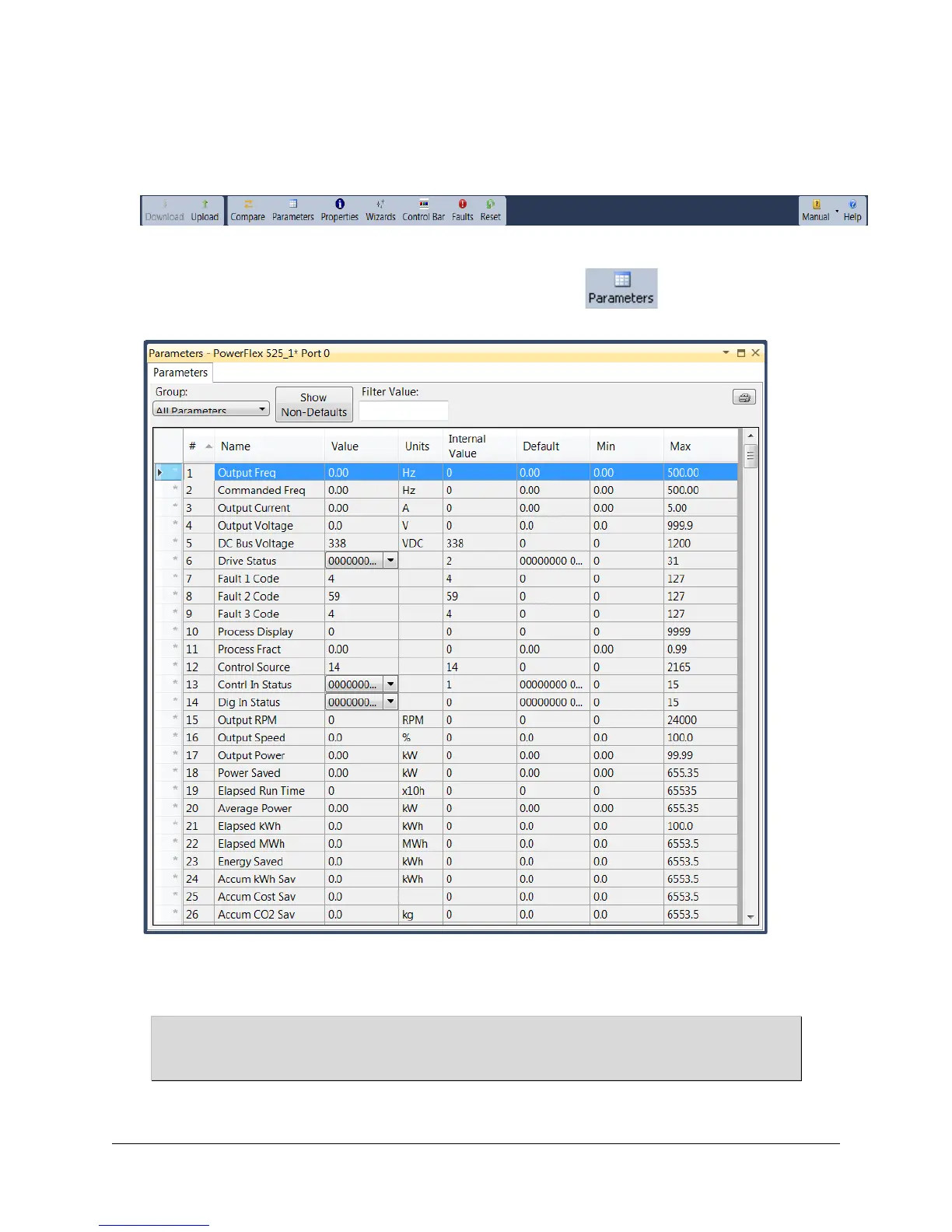Click Fault 2 Code value 59
952x1232 pixels.
[361, 597]
